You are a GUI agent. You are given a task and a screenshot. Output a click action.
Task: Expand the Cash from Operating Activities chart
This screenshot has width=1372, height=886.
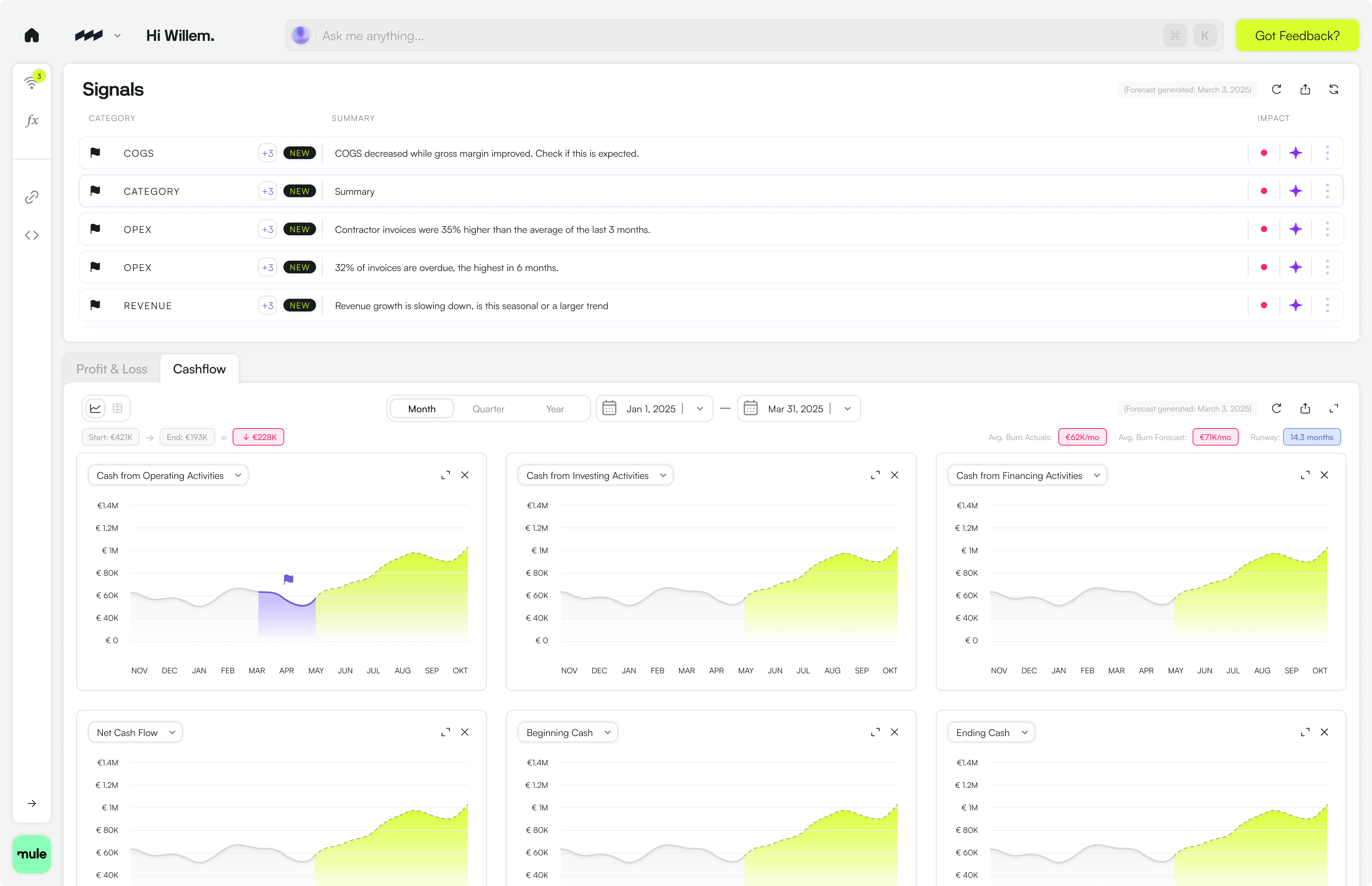445,475
